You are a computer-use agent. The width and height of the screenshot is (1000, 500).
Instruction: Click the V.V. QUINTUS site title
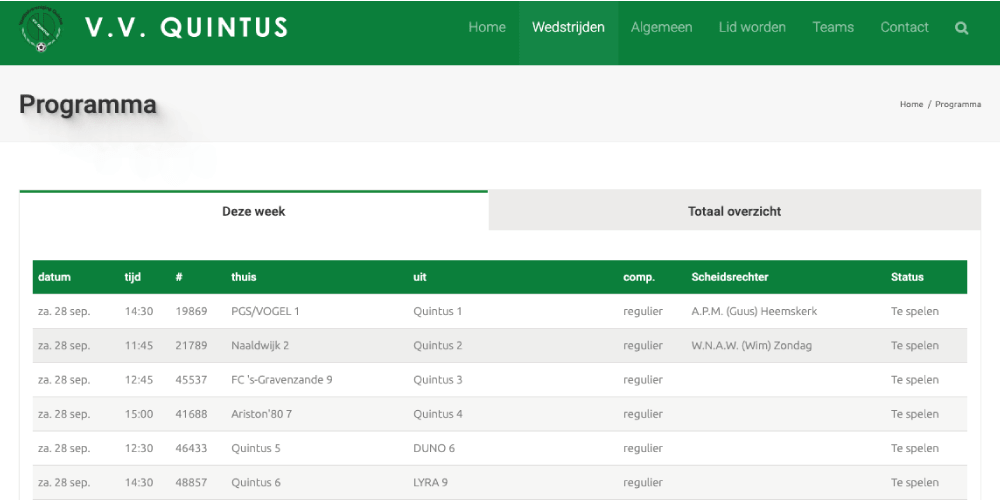186,27
